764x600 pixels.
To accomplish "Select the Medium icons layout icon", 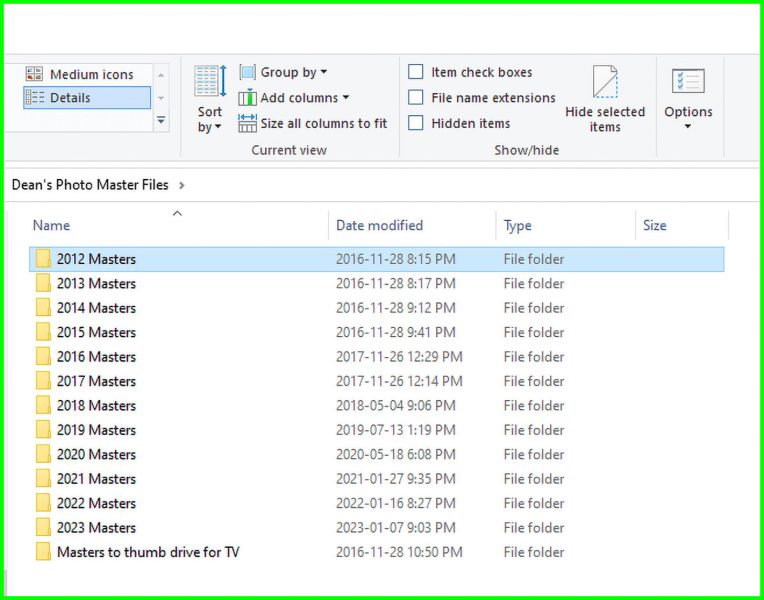I will [34, 74].
